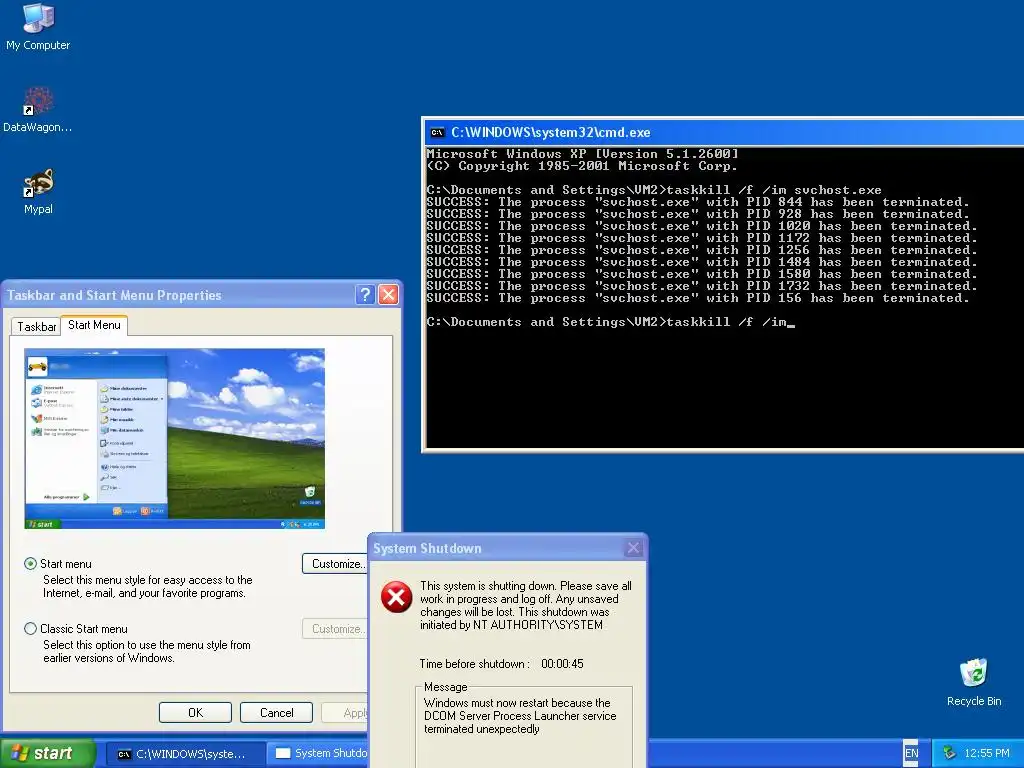Viewport: 1024px width, 768px height.
Task: Click the command prompt input line
Action: point(610,322)
